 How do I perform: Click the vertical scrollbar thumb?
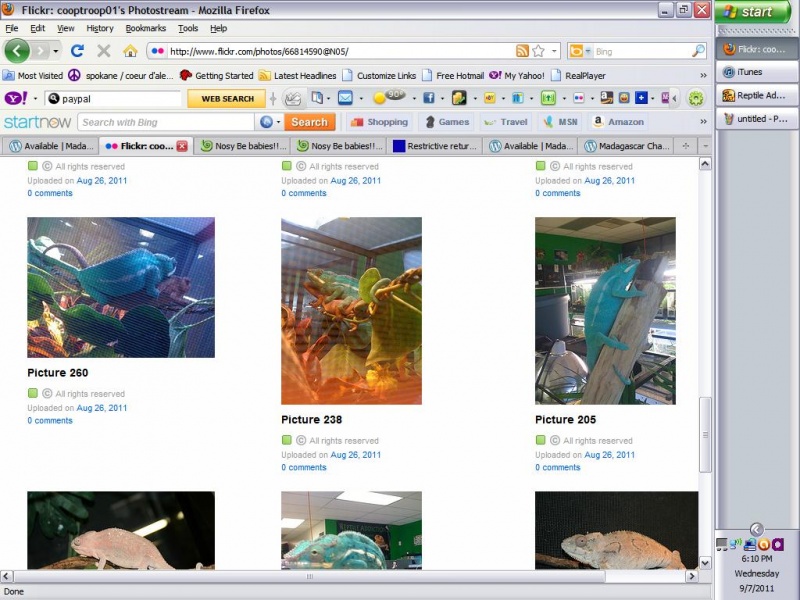pyautogui.click(x=705, y=435)
